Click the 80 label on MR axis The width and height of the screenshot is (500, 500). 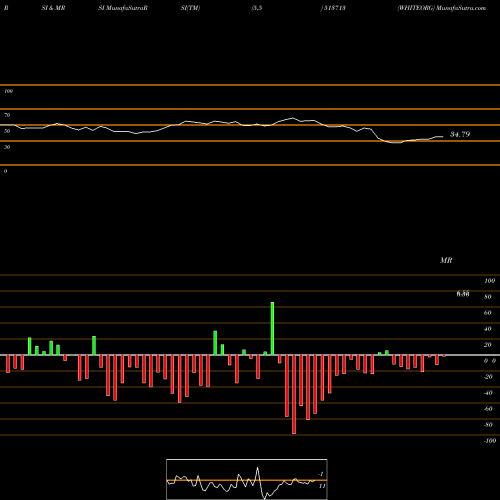click(x=488, y=297)
